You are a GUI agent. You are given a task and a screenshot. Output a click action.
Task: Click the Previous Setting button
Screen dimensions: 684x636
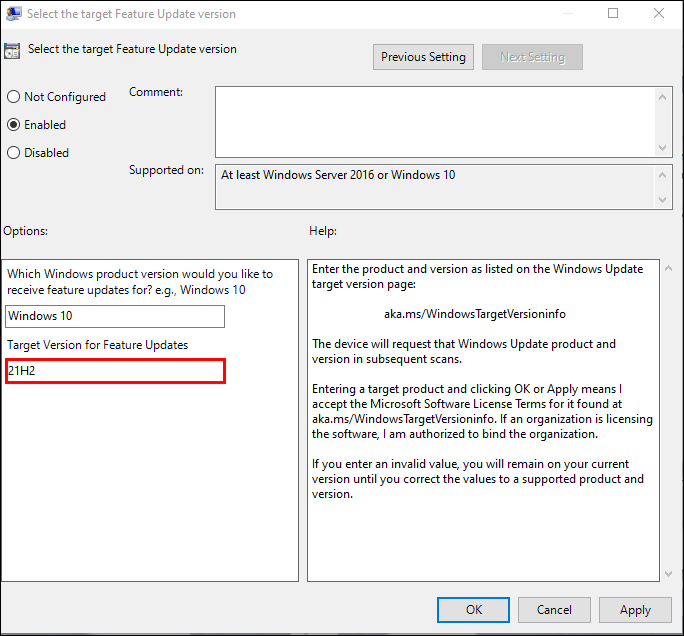point(423,57)
